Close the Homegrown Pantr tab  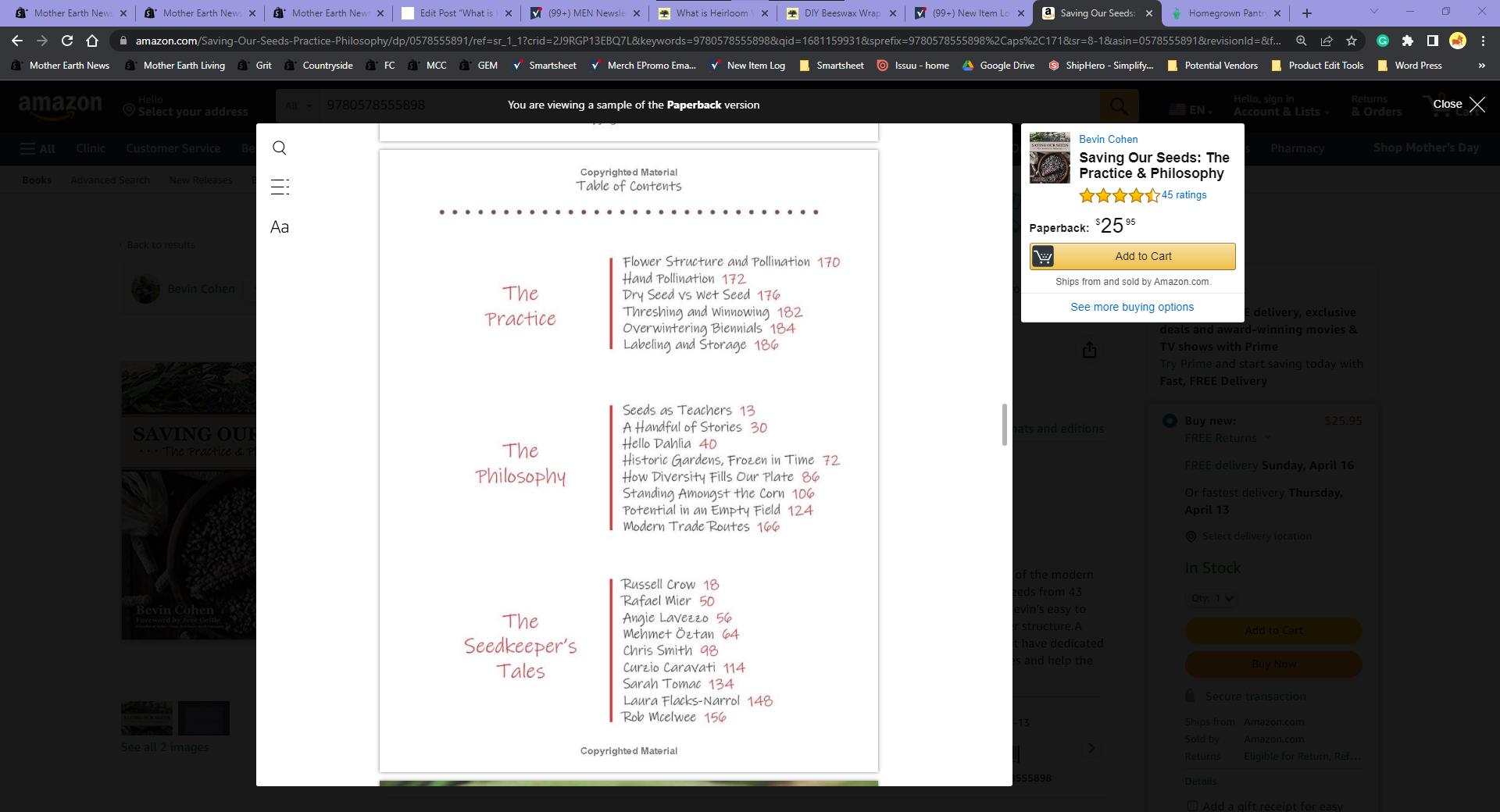coord(1277,13)
